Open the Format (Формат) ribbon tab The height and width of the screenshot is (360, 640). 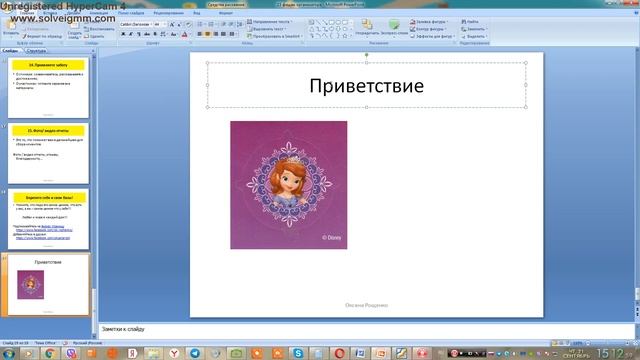pyautogui.click(x=226, y=13)
